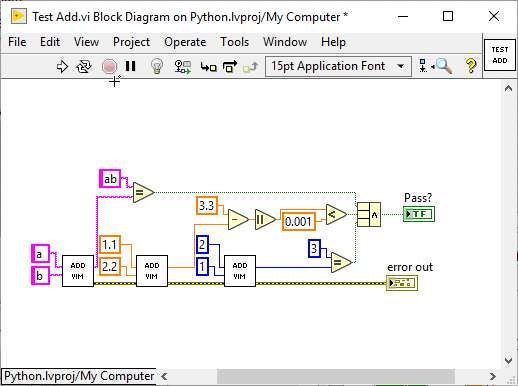The image size is (518, 386).
Task: Toggle Context Help question mark
Action: click(x=471, y=66)
